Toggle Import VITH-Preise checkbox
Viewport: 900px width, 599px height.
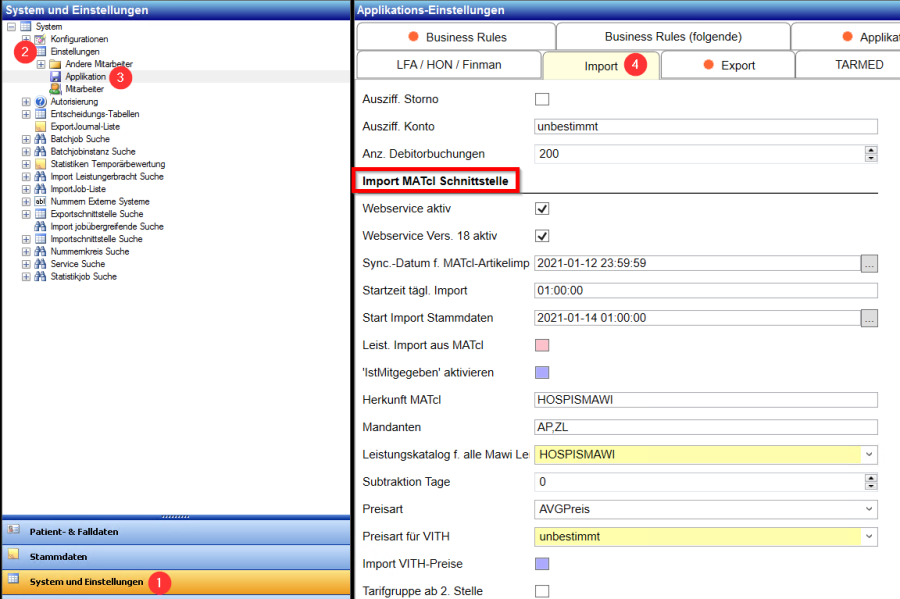coord(542,564)
